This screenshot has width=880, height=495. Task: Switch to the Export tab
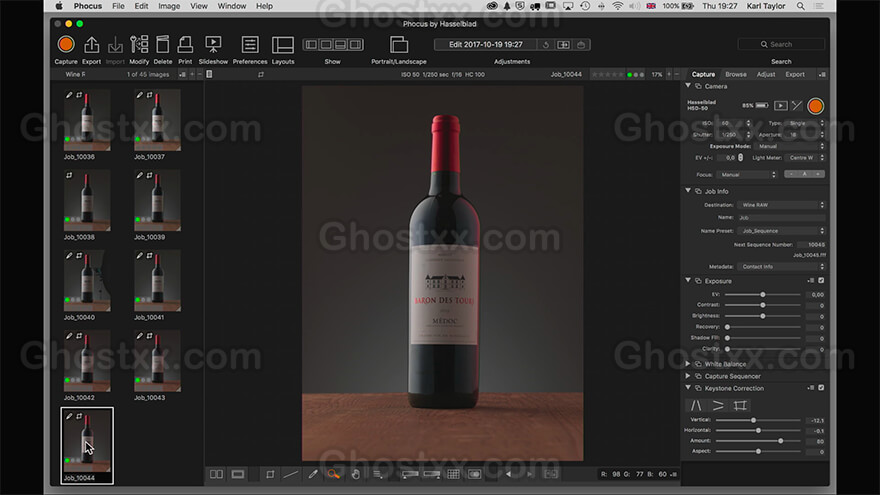(795, 74)
